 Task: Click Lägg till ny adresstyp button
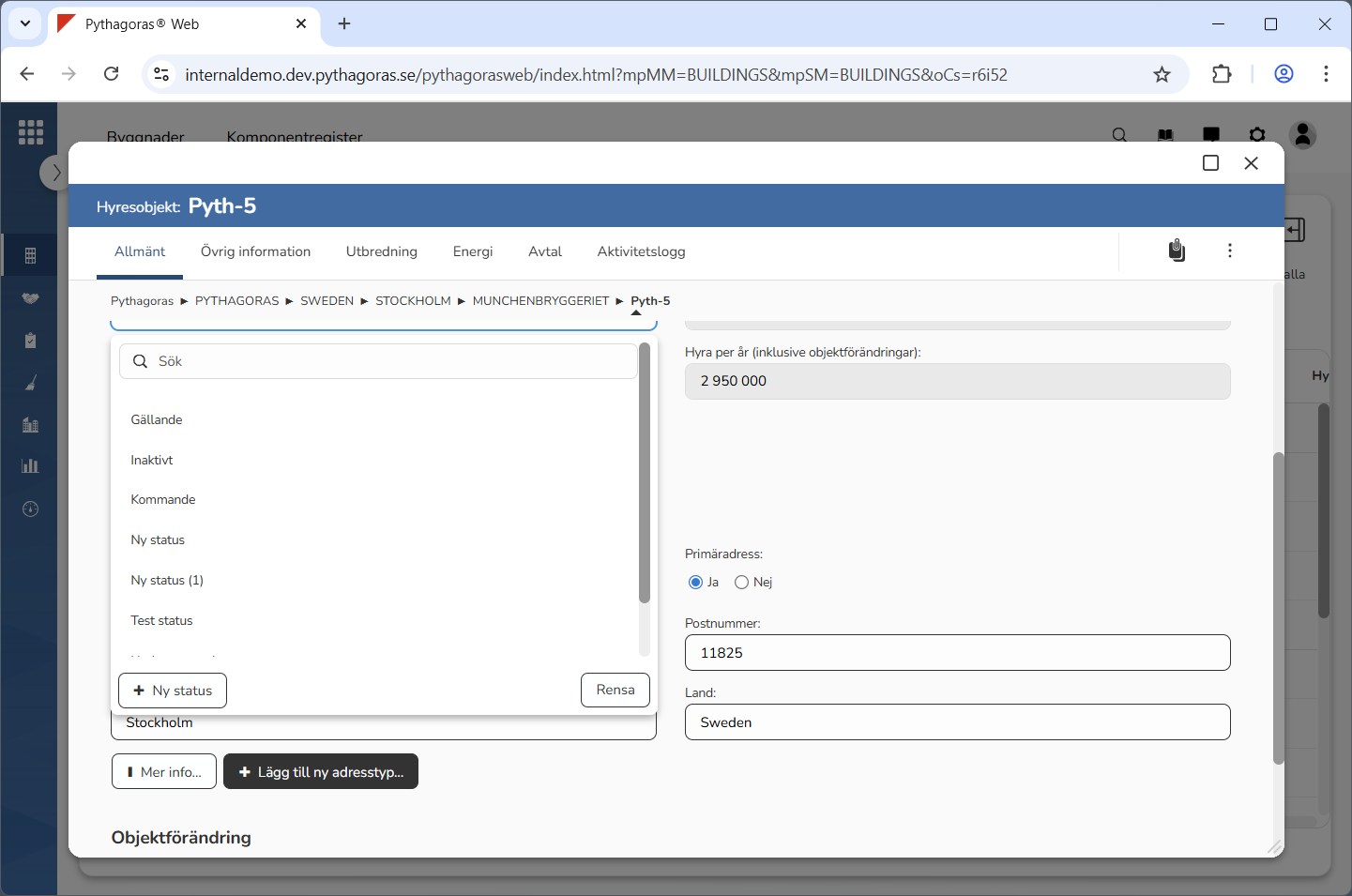click(x=321, y=772)
